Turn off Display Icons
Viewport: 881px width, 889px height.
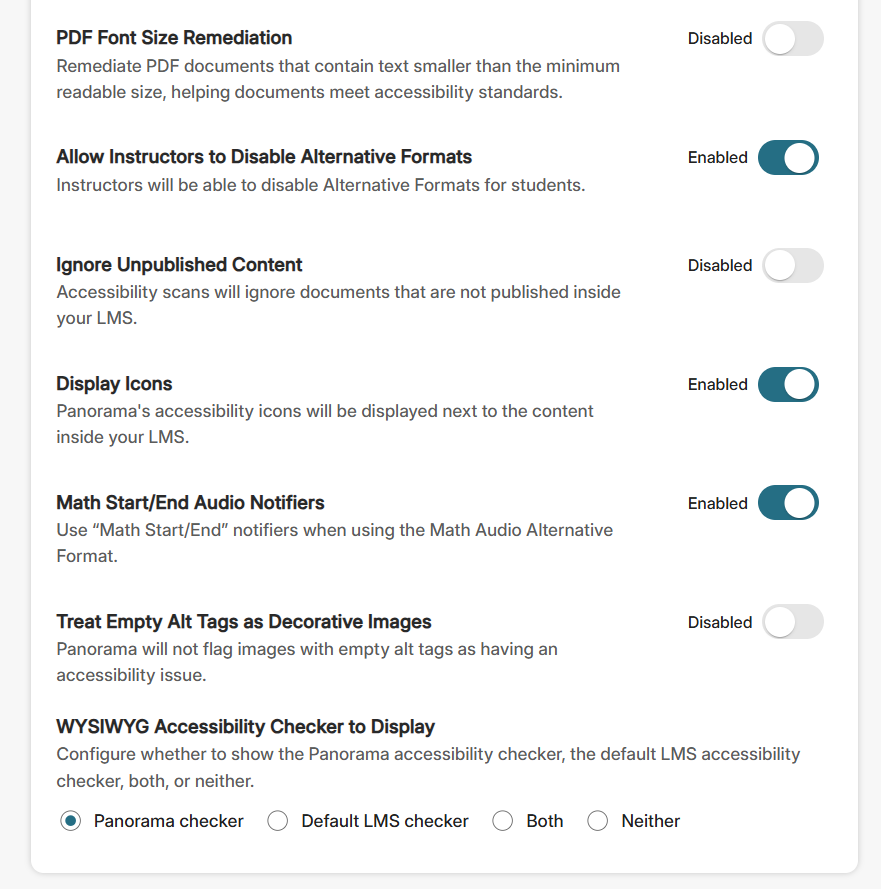(x=788, y=384)
